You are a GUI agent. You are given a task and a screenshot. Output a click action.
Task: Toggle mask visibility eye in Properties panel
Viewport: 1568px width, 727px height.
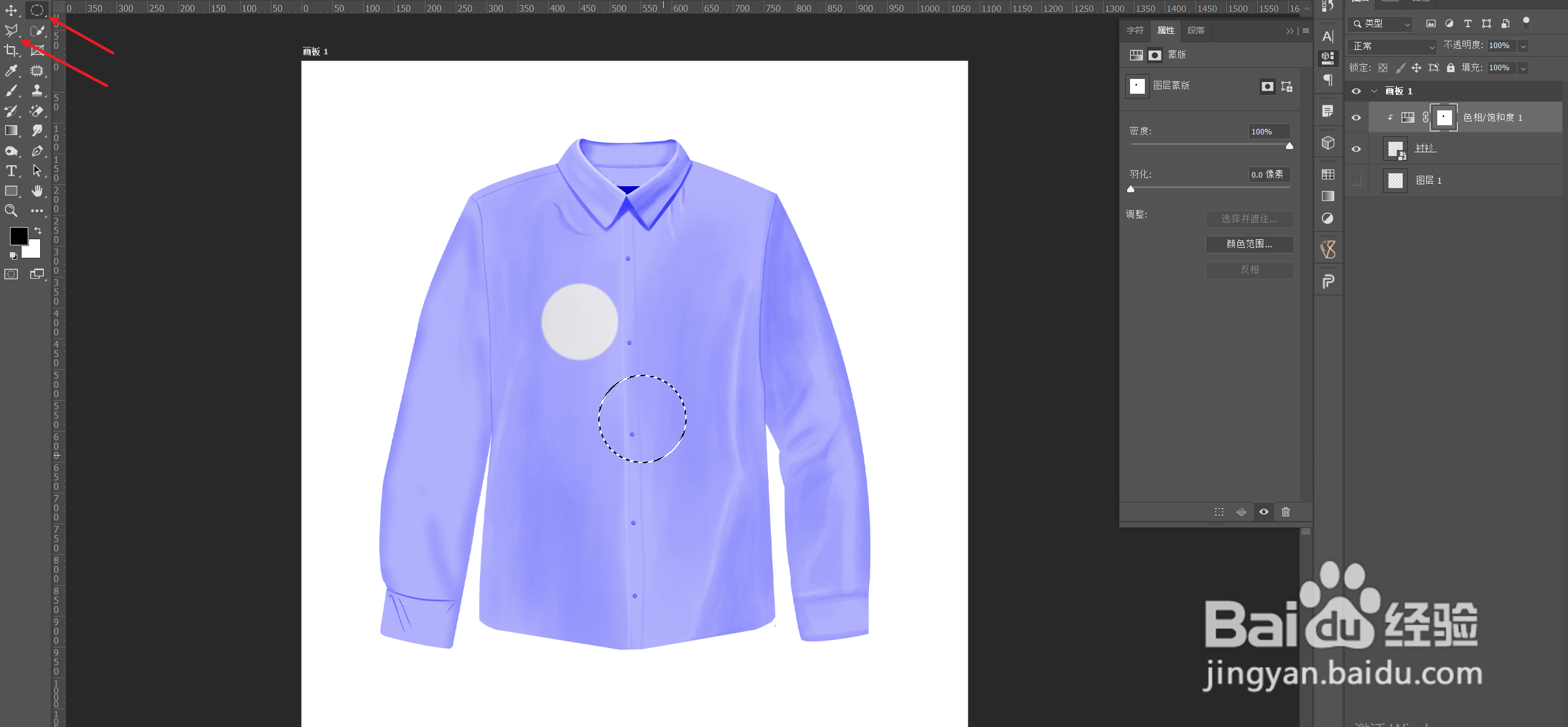[x=1264, y=512]
